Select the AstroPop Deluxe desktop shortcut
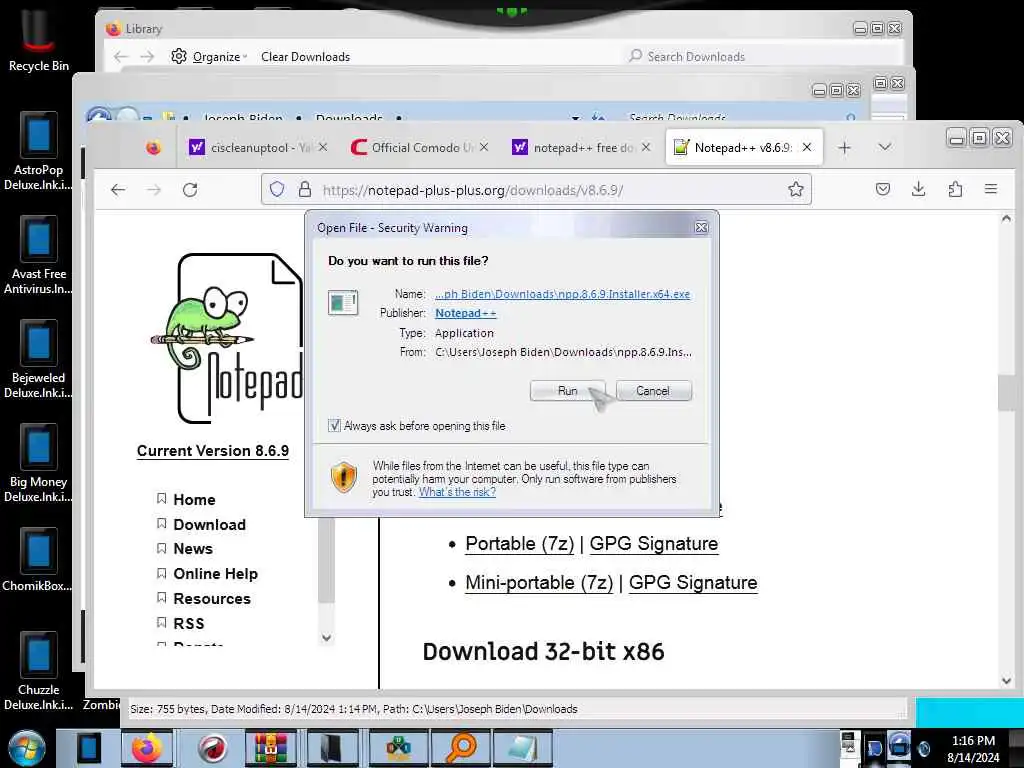This screenshot has height=768, width=1024. point(39,152)
